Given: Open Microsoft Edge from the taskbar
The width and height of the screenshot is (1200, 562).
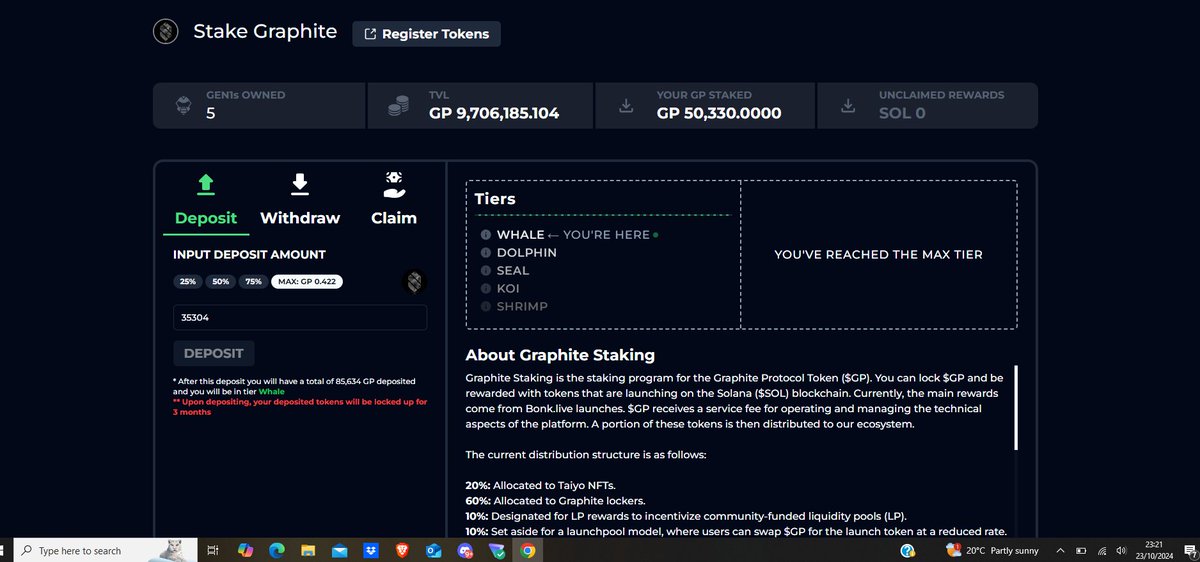Looking at the screenshot, I should 277,550.
